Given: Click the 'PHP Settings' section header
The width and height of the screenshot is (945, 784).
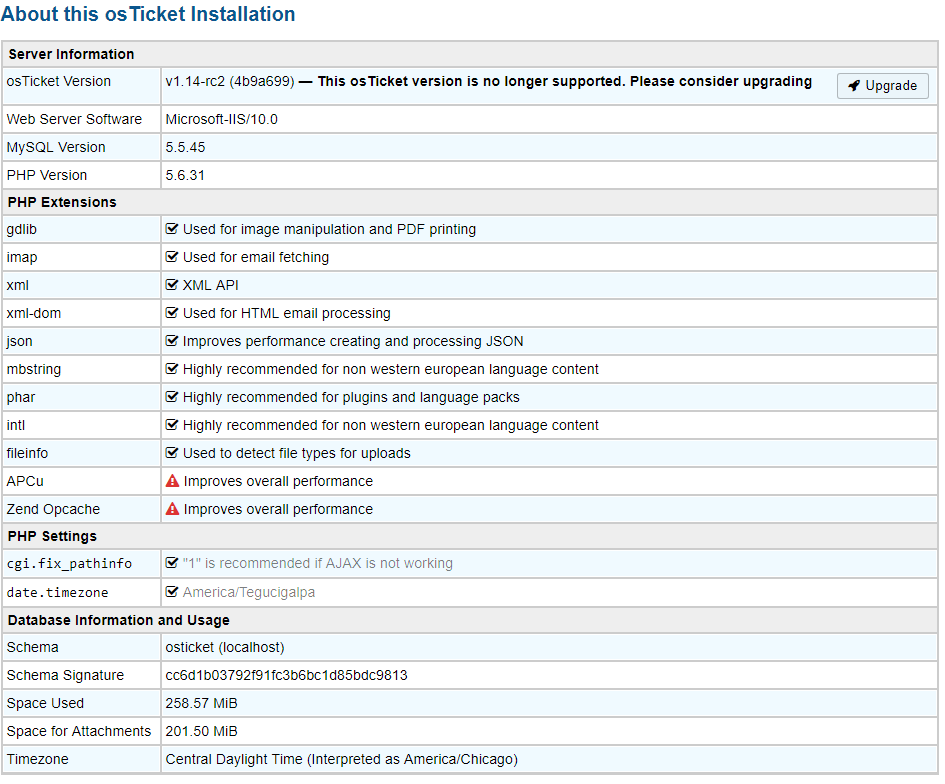Looking at the screenshot, I should point(52,536).
